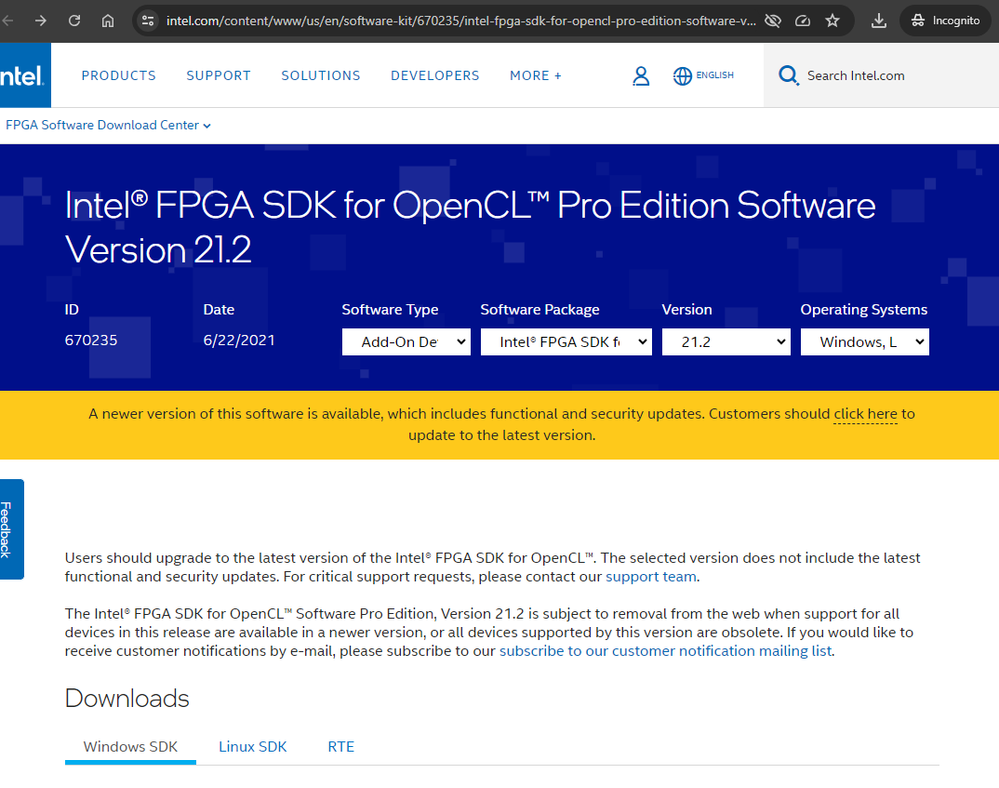This screenshot has height=788, width=999.
Task: Switch to the RTE tab
Action: 341,747
